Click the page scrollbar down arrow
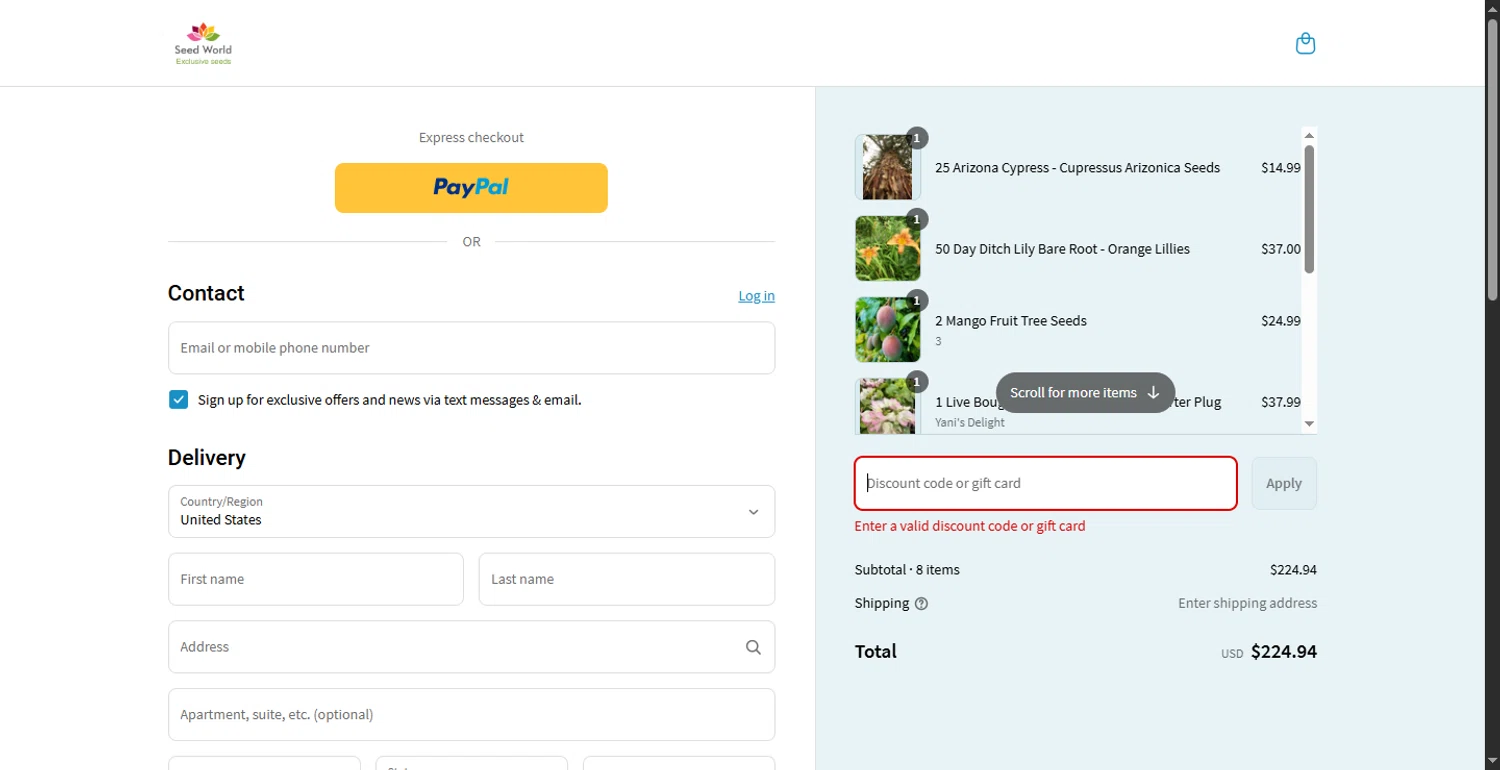The width and height of the screenshot is (1500, 770). [1492, 762]
